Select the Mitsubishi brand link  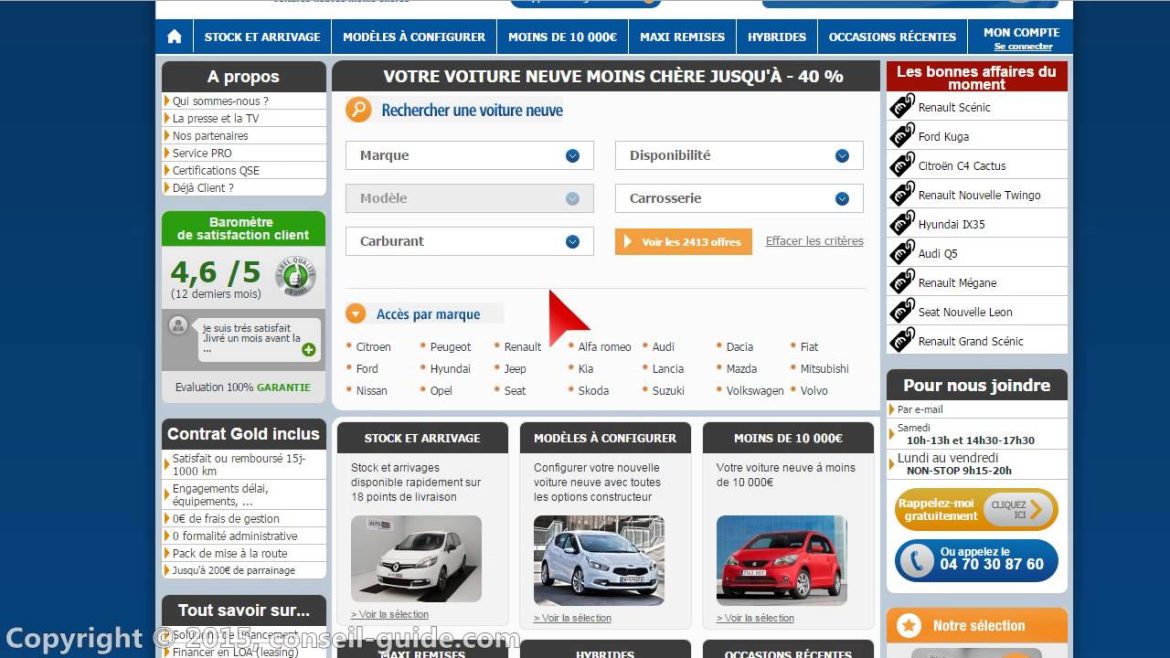(x=825, y=369)
